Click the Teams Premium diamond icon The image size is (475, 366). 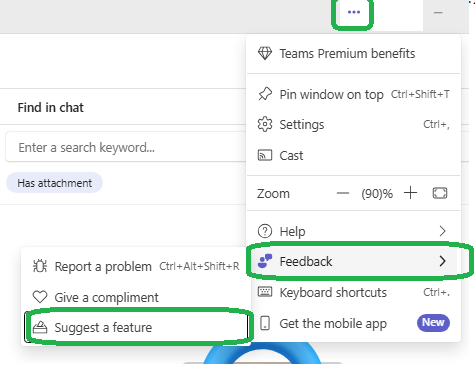(265, 53)
